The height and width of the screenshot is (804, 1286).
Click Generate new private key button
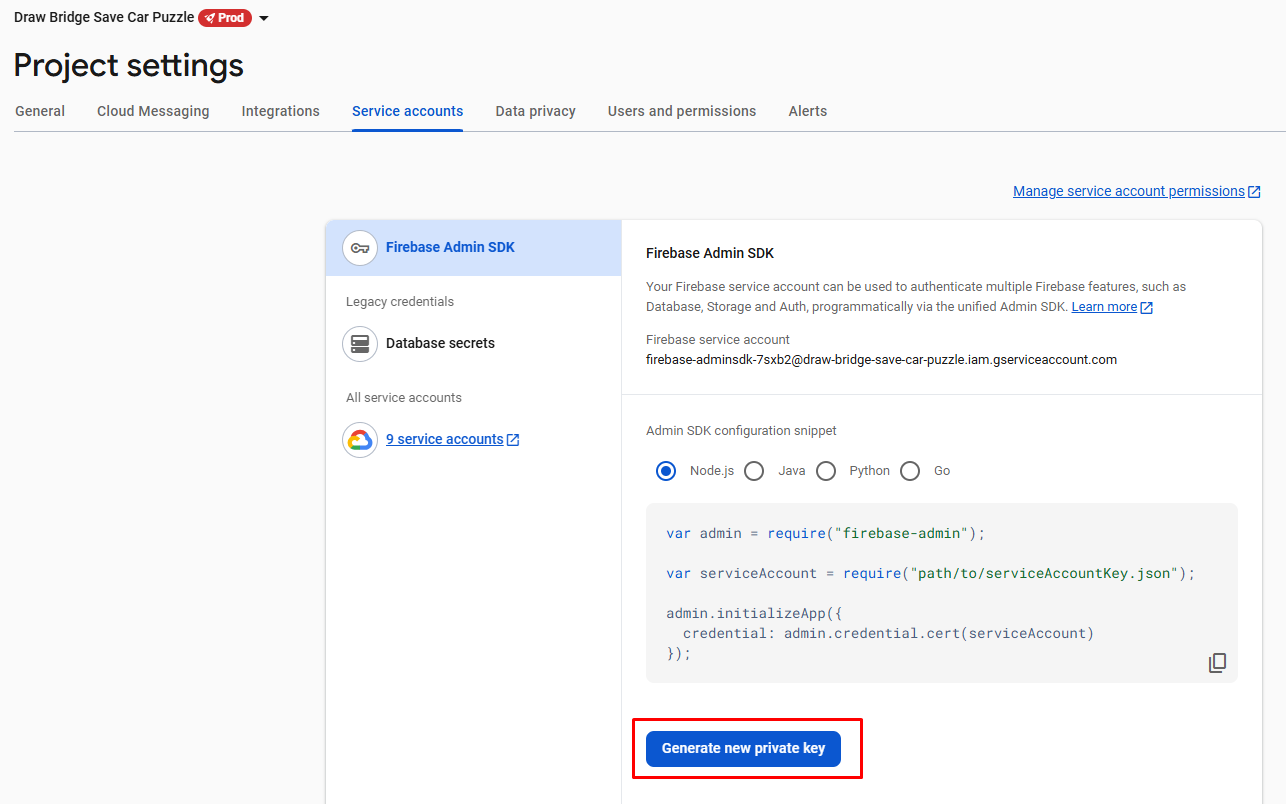coord(743,749)
